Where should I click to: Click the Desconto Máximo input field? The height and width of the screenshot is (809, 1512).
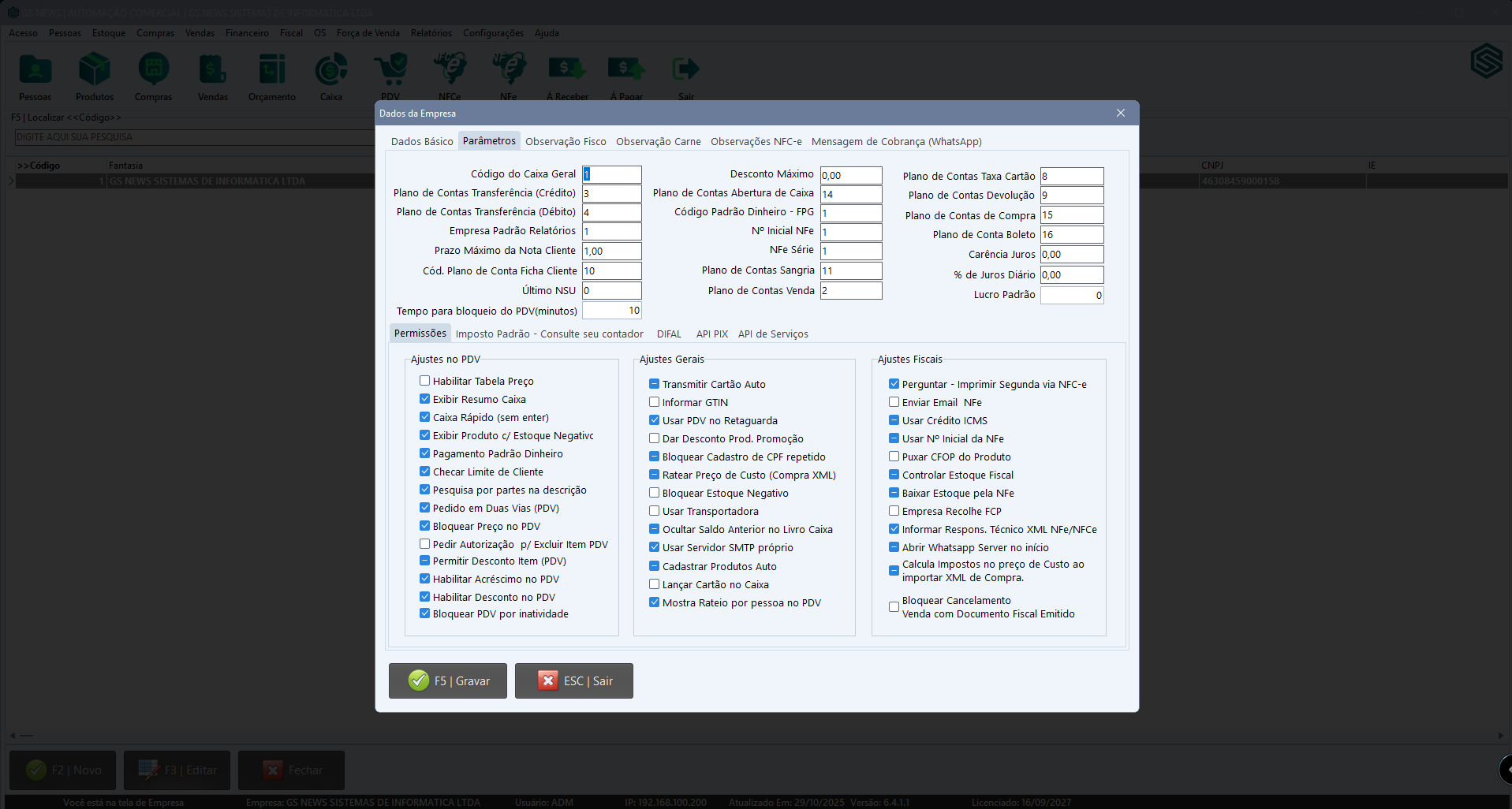(x=850, y=175)
